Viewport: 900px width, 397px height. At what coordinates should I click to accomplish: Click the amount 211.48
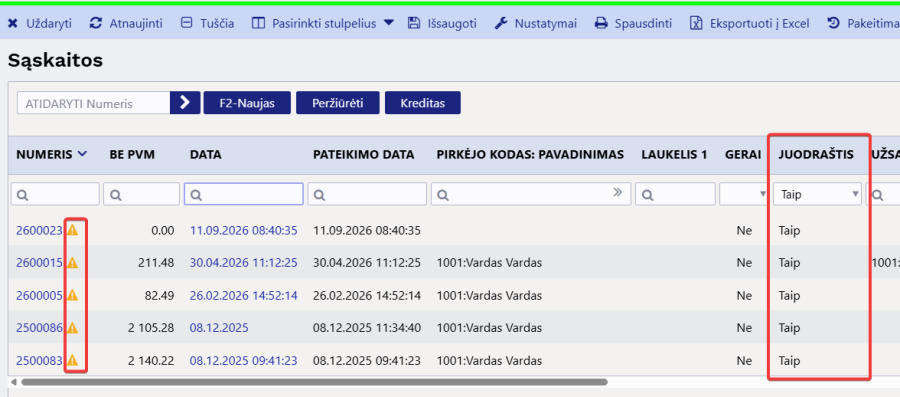pyautogui.click(x=156, y=263)
